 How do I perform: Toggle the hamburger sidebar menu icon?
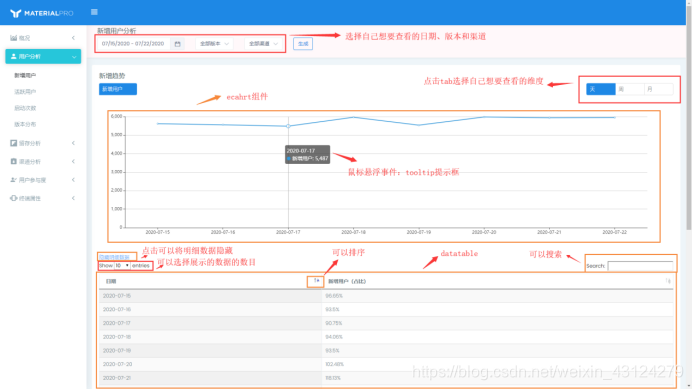pyautogui.click(x=94, y=12)
